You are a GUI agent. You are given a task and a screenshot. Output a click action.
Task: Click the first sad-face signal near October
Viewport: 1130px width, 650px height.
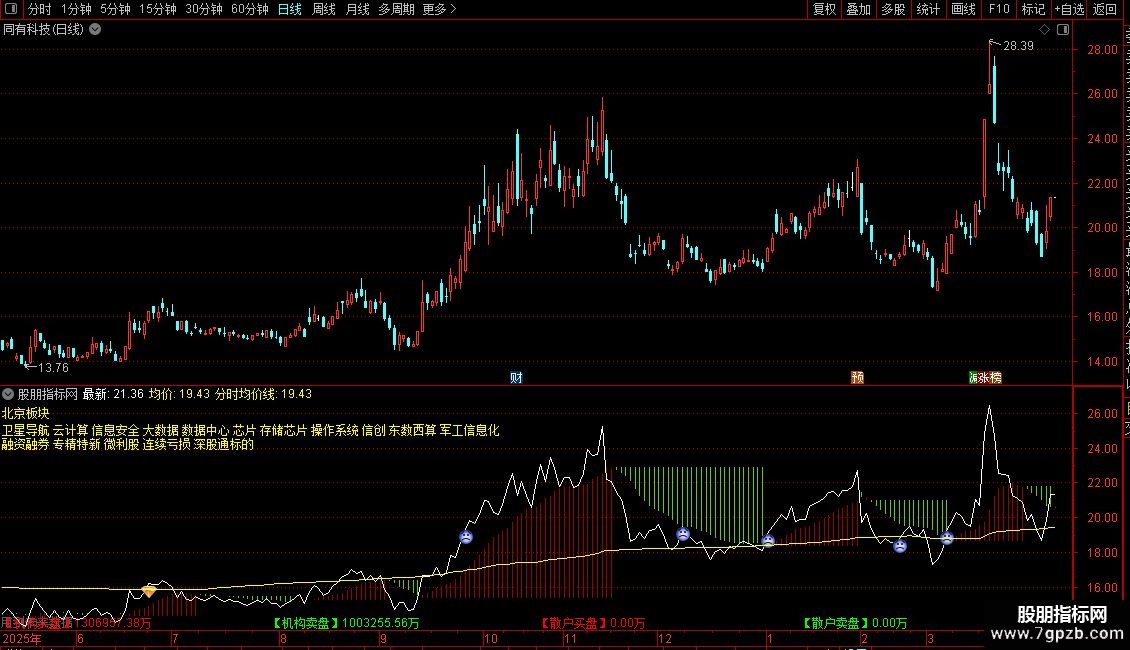tap(466, 537)
